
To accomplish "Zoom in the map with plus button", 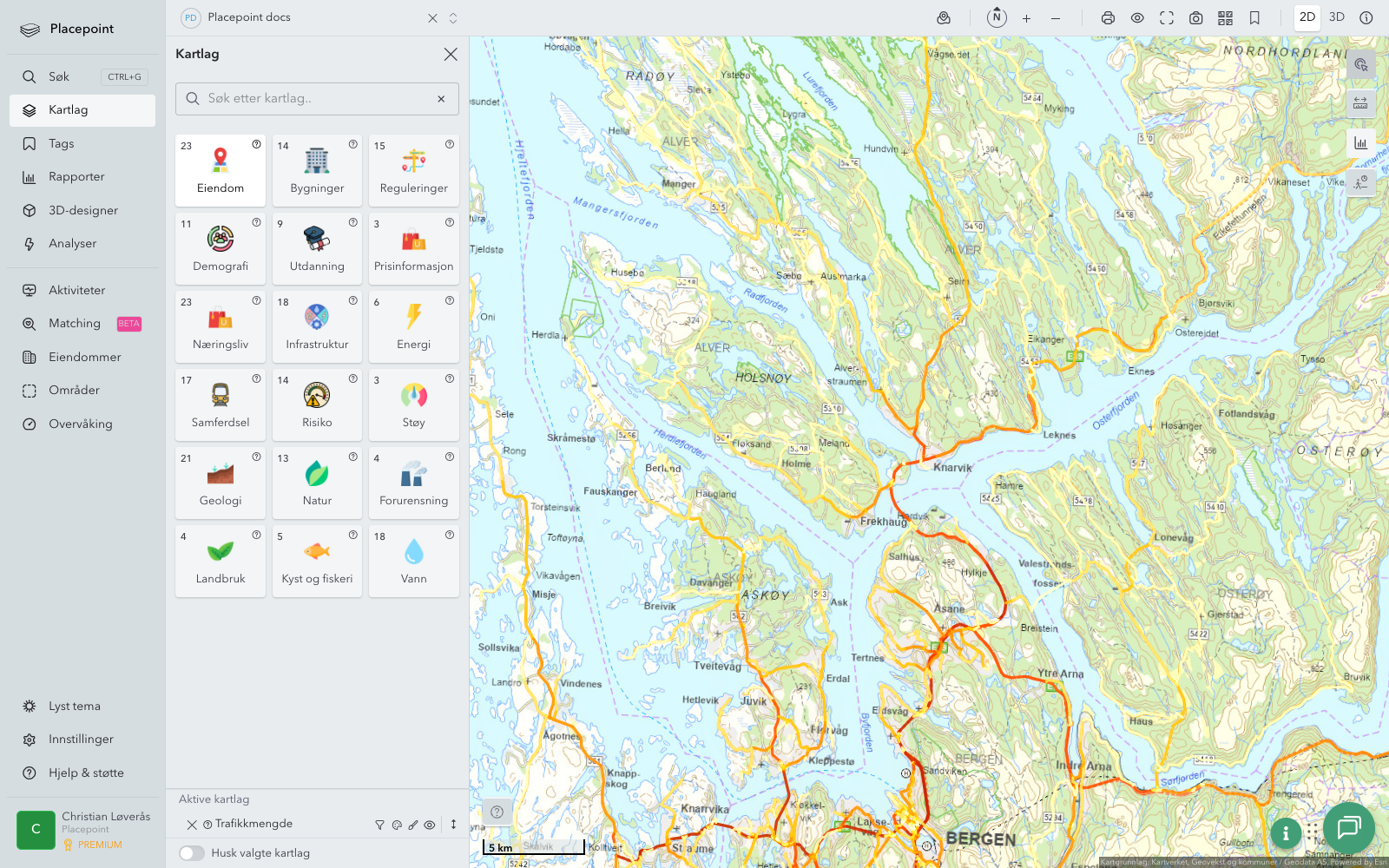I will [x=1026, y=17].
